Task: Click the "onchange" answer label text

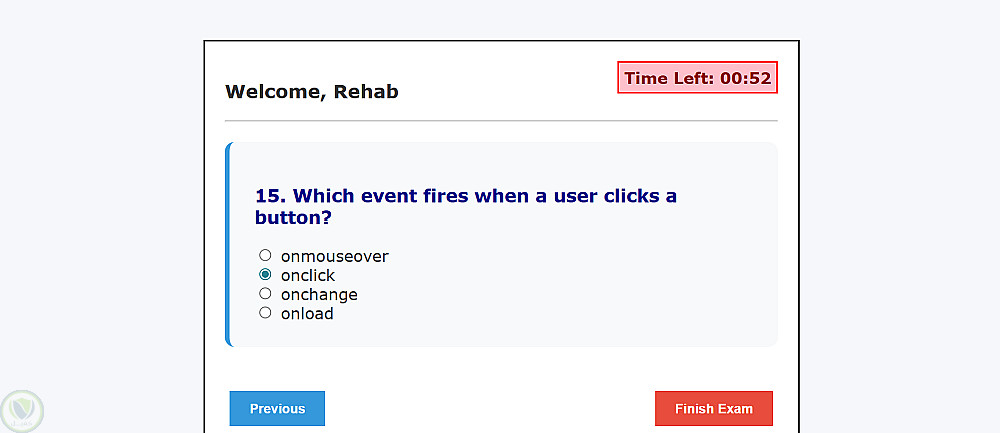Action: point(319,294)
